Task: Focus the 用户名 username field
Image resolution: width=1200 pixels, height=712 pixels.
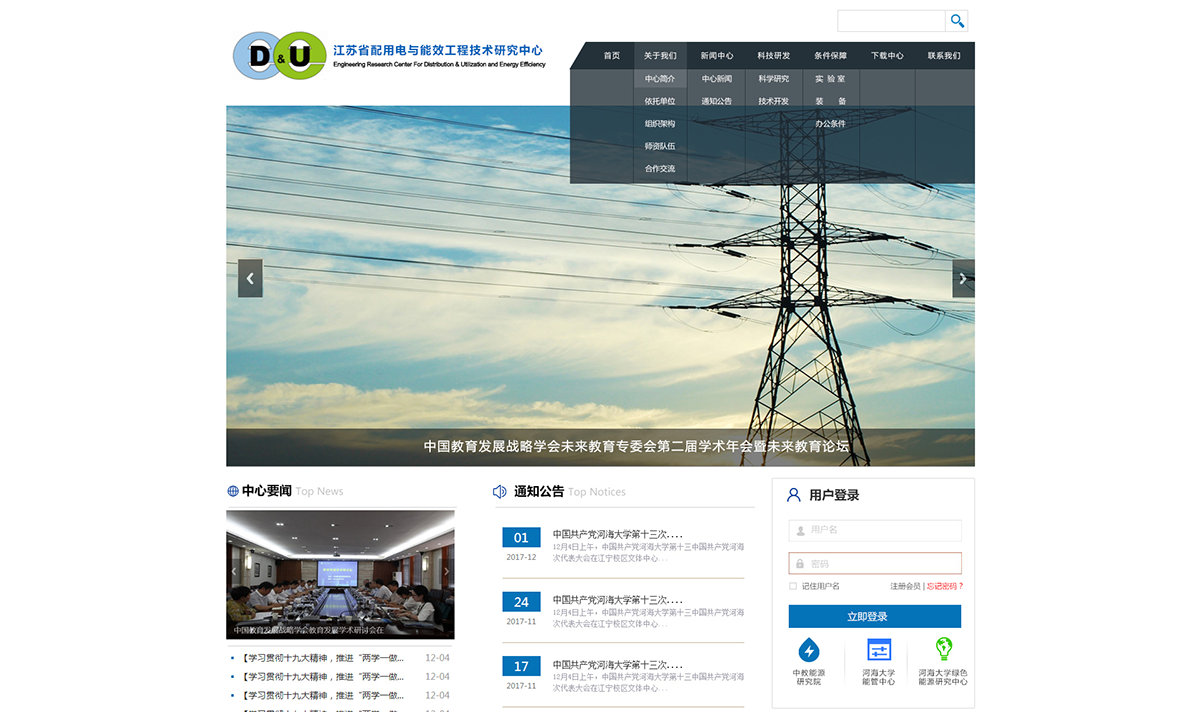Action: (875, 530)
